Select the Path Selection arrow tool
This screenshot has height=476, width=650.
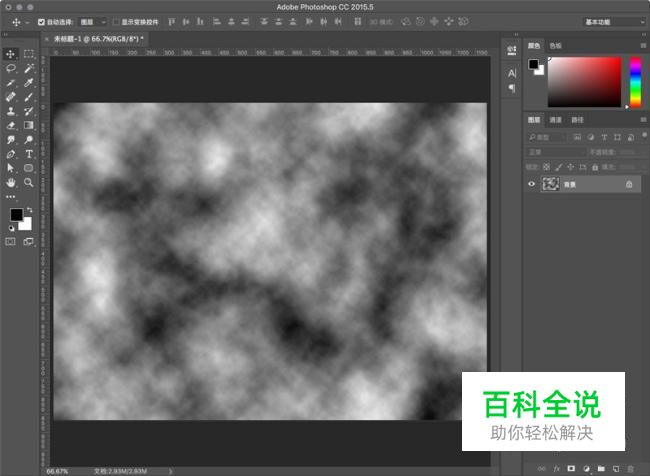point(10,168)
